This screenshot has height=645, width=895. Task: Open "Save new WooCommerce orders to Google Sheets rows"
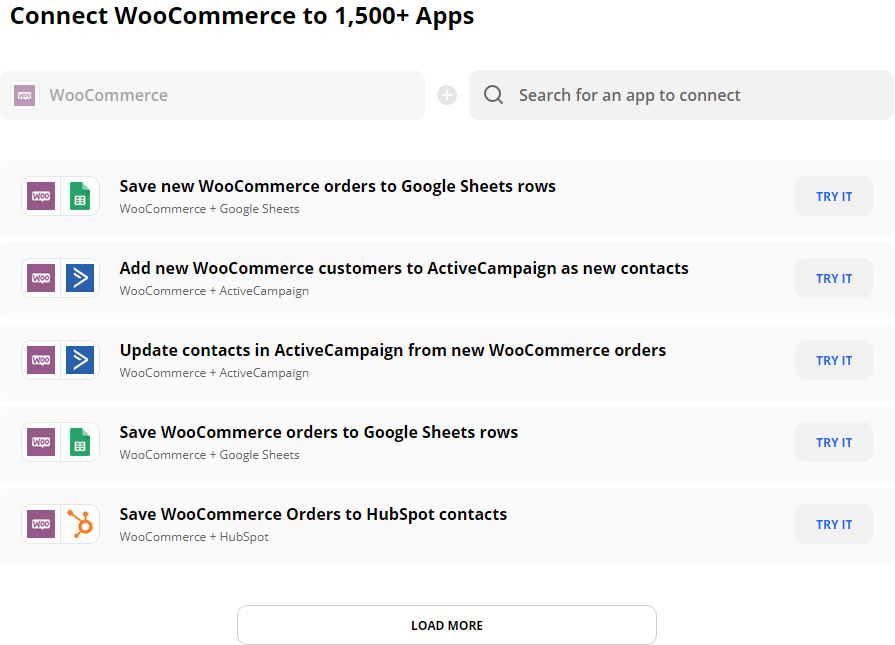click(337, 186)
